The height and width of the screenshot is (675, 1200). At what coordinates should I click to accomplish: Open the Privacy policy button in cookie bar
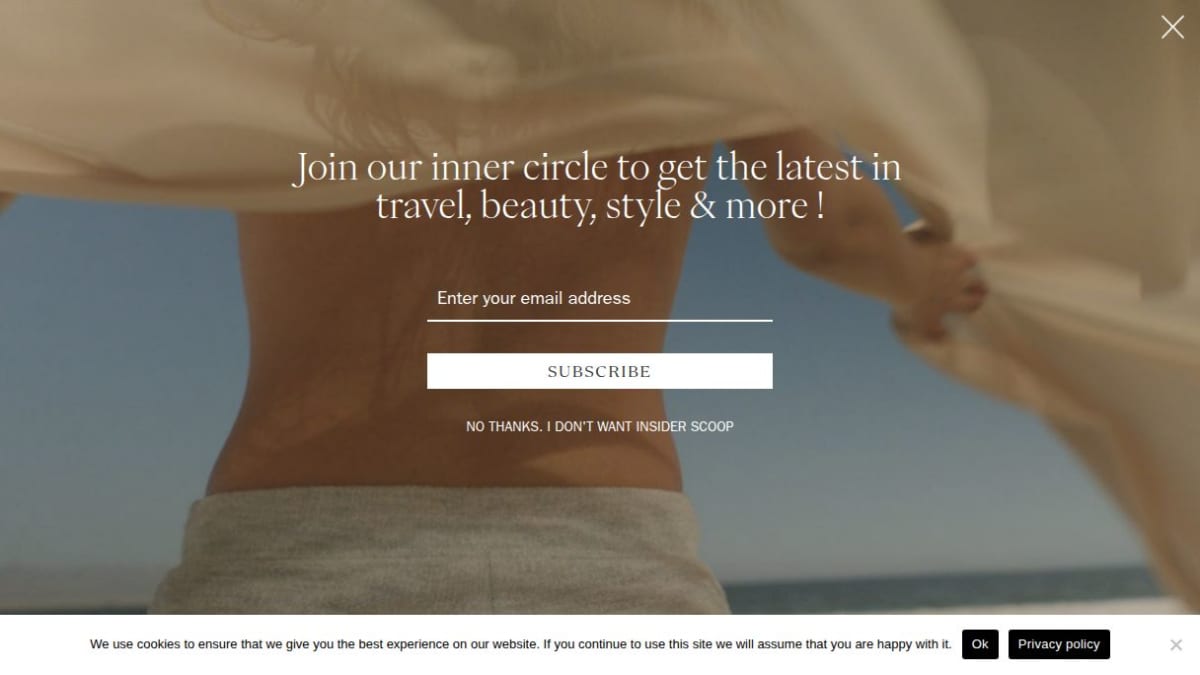(x=1059, y=644)
